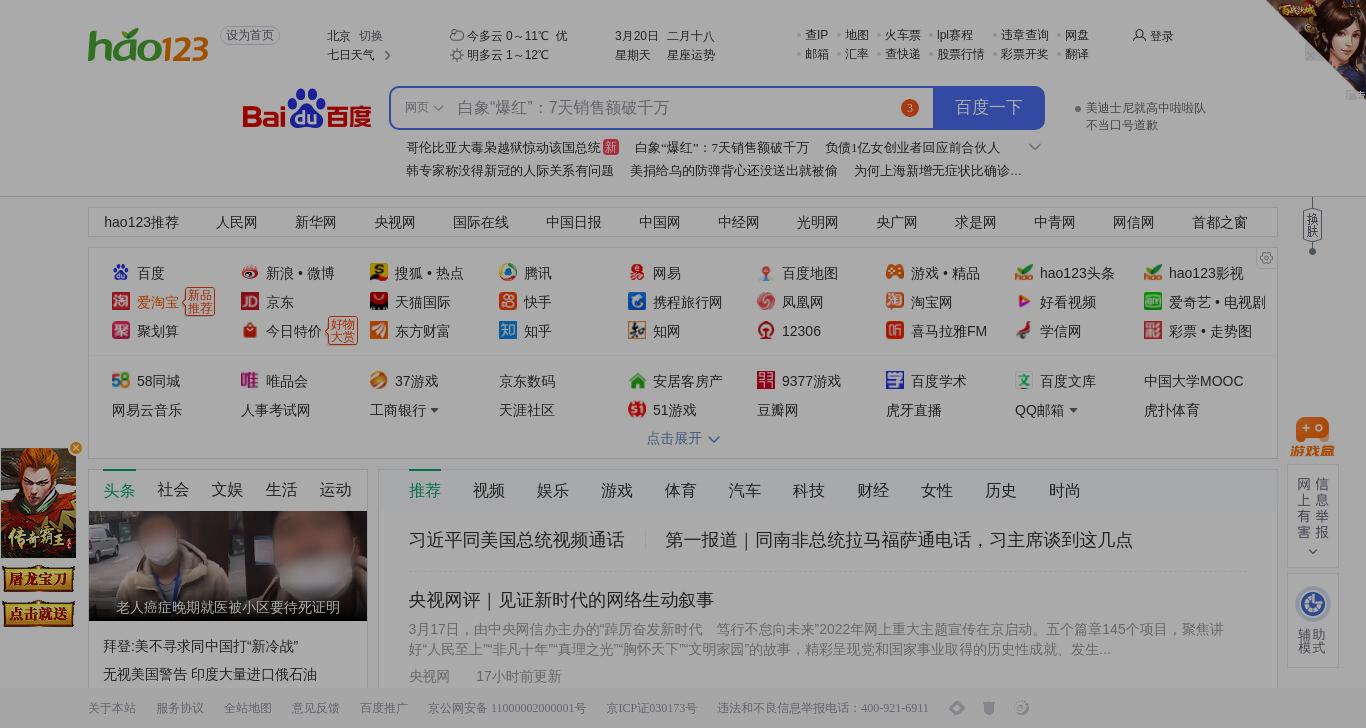Open the hao123 logo
Image resolution: width=1366 pixels, height=728 pixels.
coord(148,45)
